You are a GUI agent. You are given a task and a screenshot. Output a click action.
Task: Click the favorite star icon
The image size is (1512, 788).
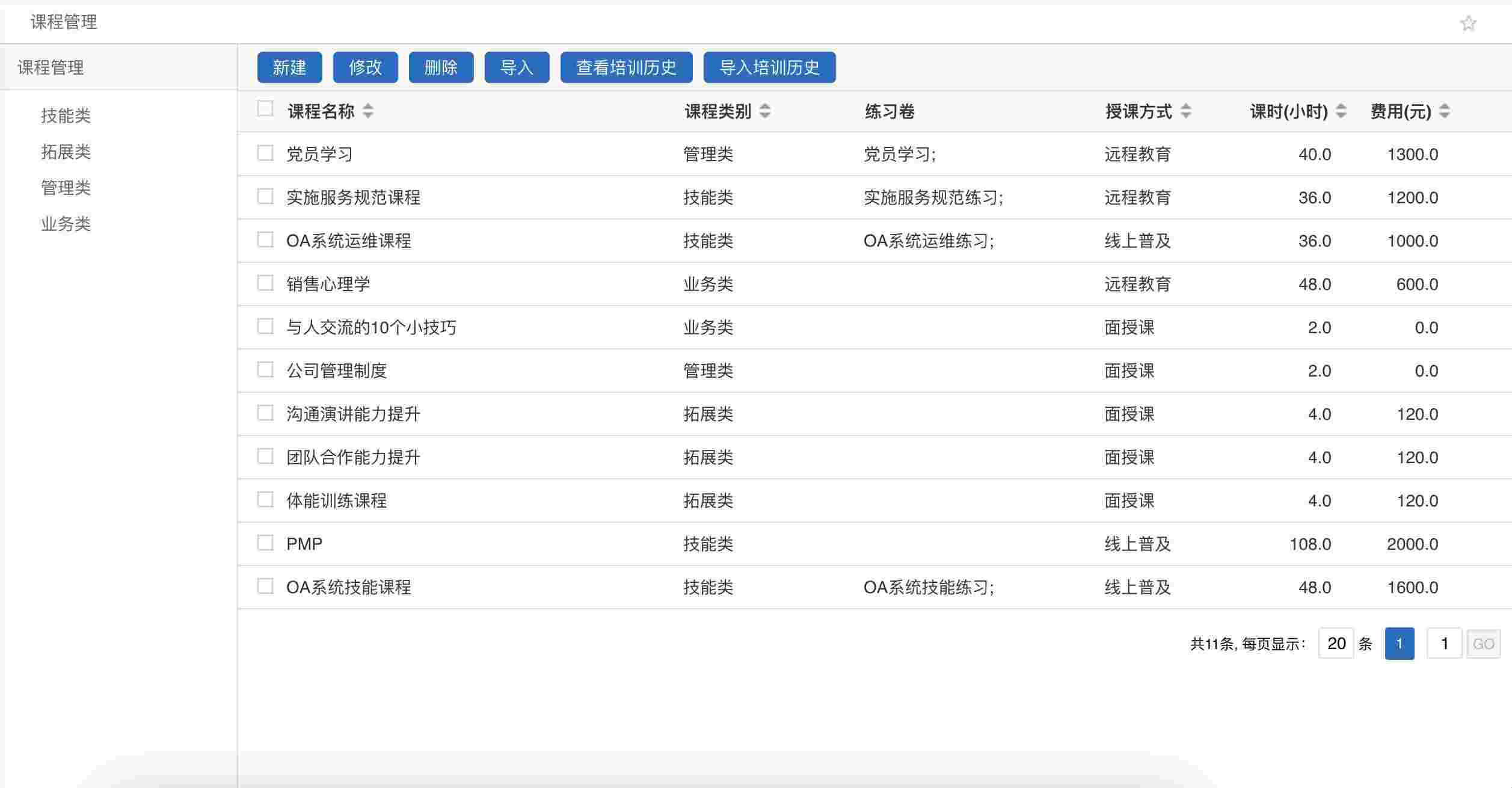(x=1468, y=23)
